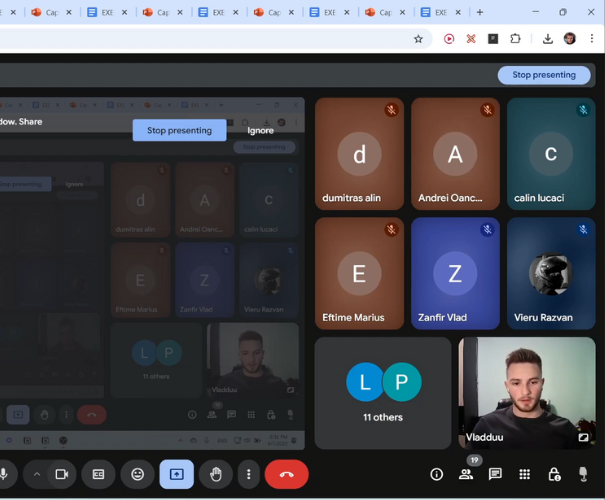Click Ignore in the shared screen preview

coord(260,130)
